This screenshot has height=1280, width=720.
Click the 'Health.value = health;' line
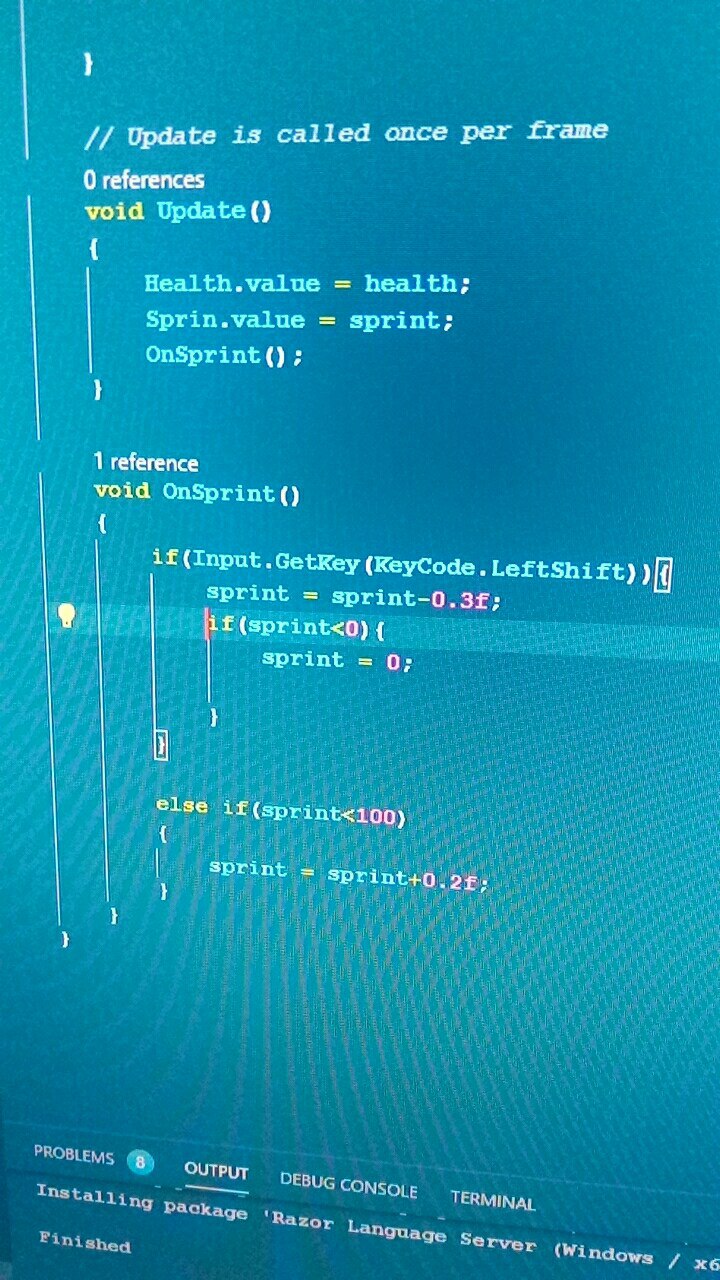click(307, 284)
